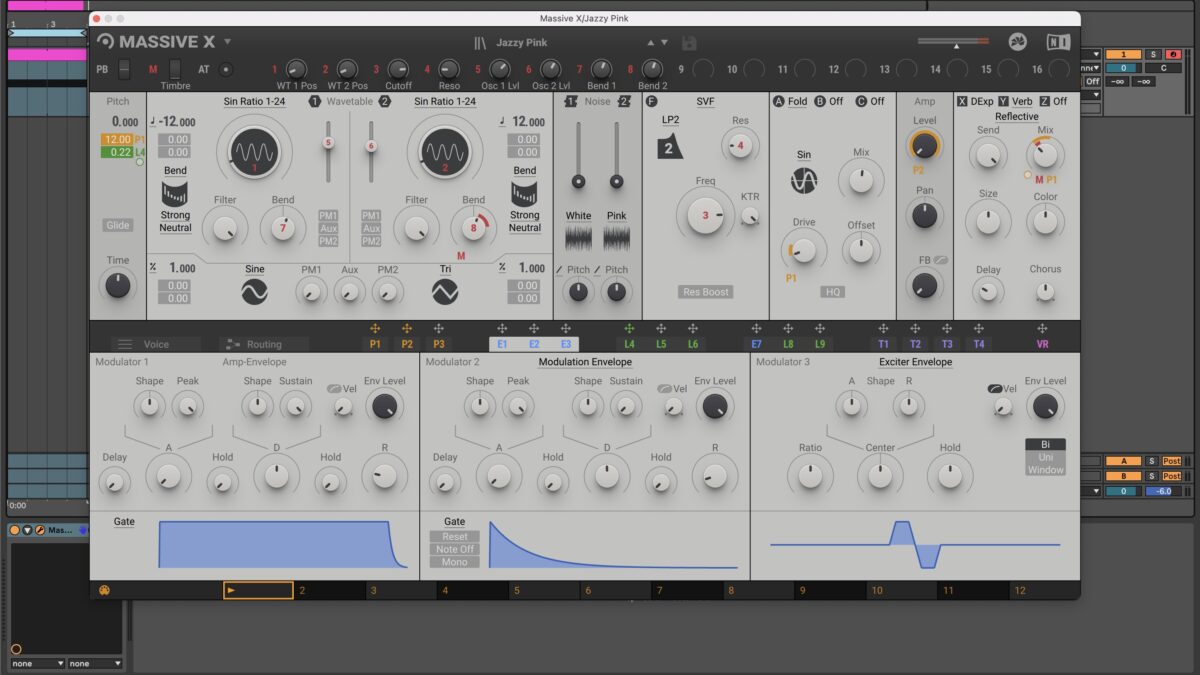Click the Pitch 0.000 value field
Viewport: 1200px width, 675px height.
coord(125,122)
